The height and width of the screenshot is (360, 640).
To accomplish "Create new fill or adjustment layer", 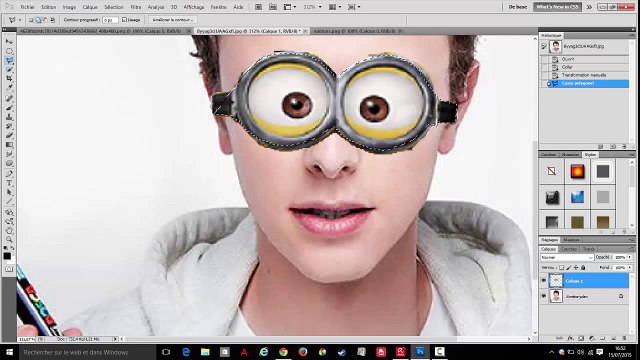I will tap(592, 338).
